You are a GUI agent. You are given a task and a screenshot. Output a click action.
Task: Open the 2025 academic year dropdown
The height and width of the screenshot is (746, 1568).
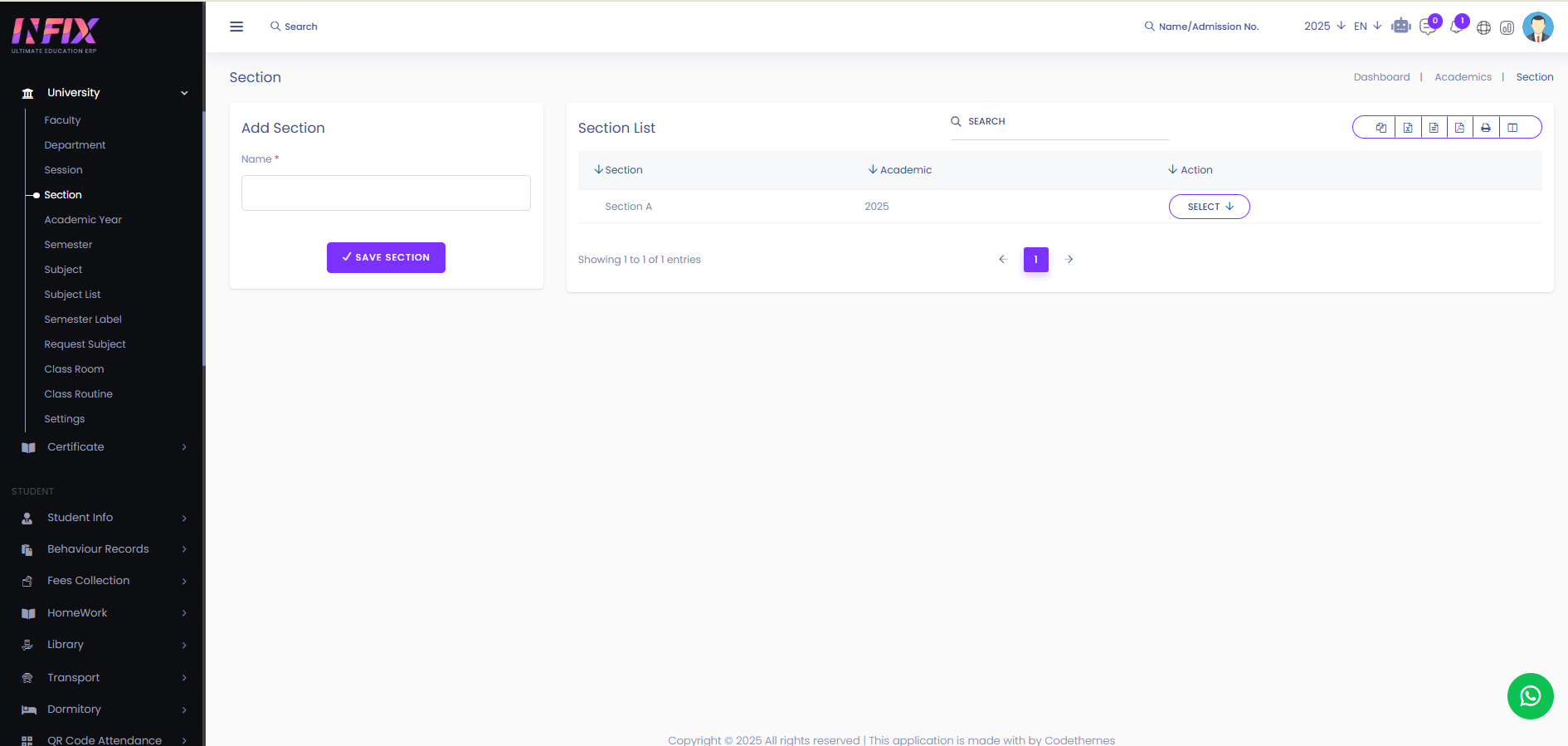[1324, 26]
